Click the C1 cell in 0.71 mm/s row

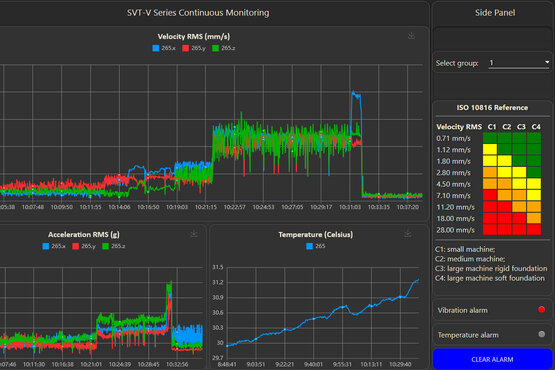[x=490, y=138]
